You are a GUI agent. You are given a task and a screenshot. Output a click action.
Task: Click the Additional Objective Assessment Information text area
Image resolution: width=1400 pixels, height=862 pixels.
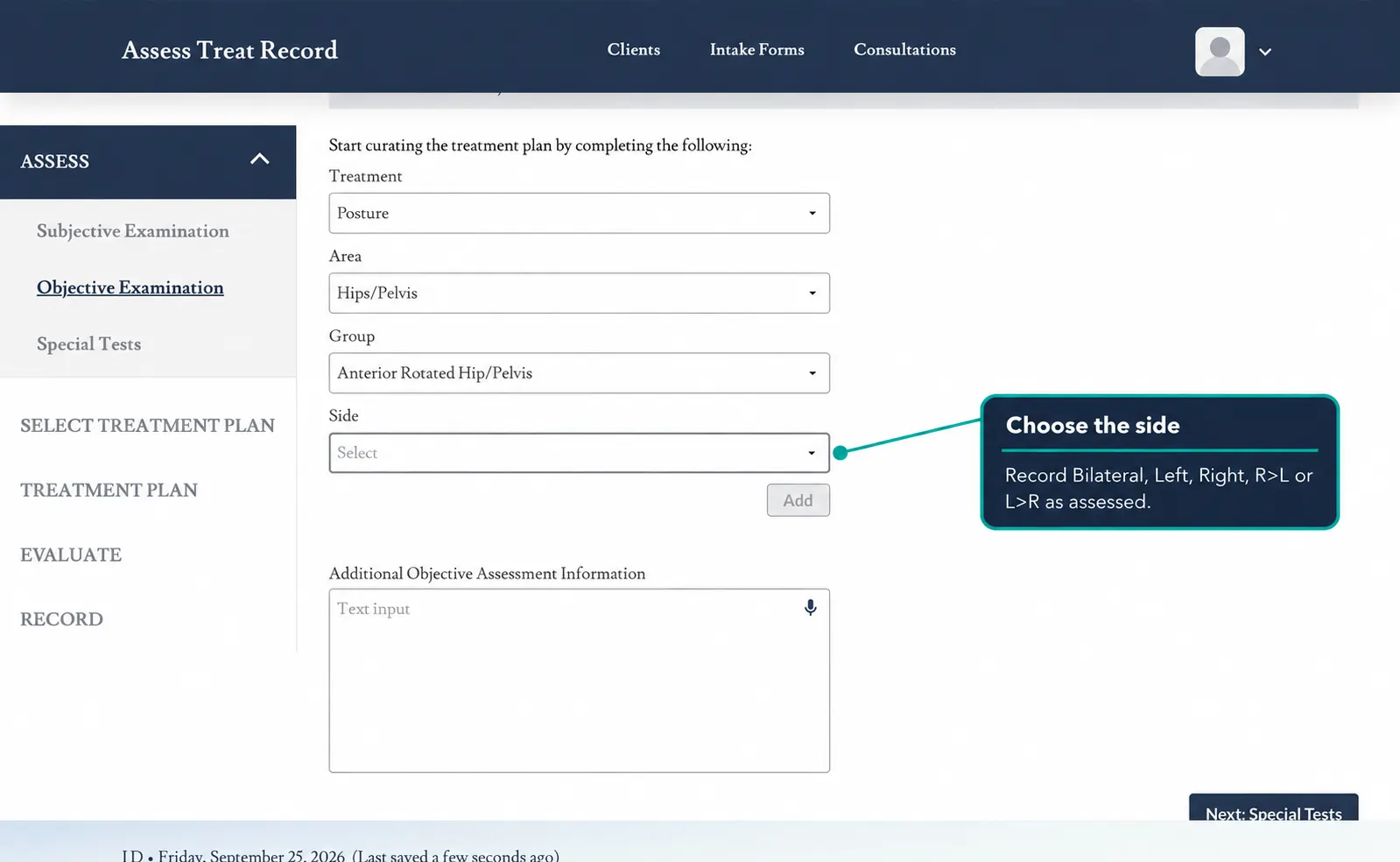click(x=579, y=681)
